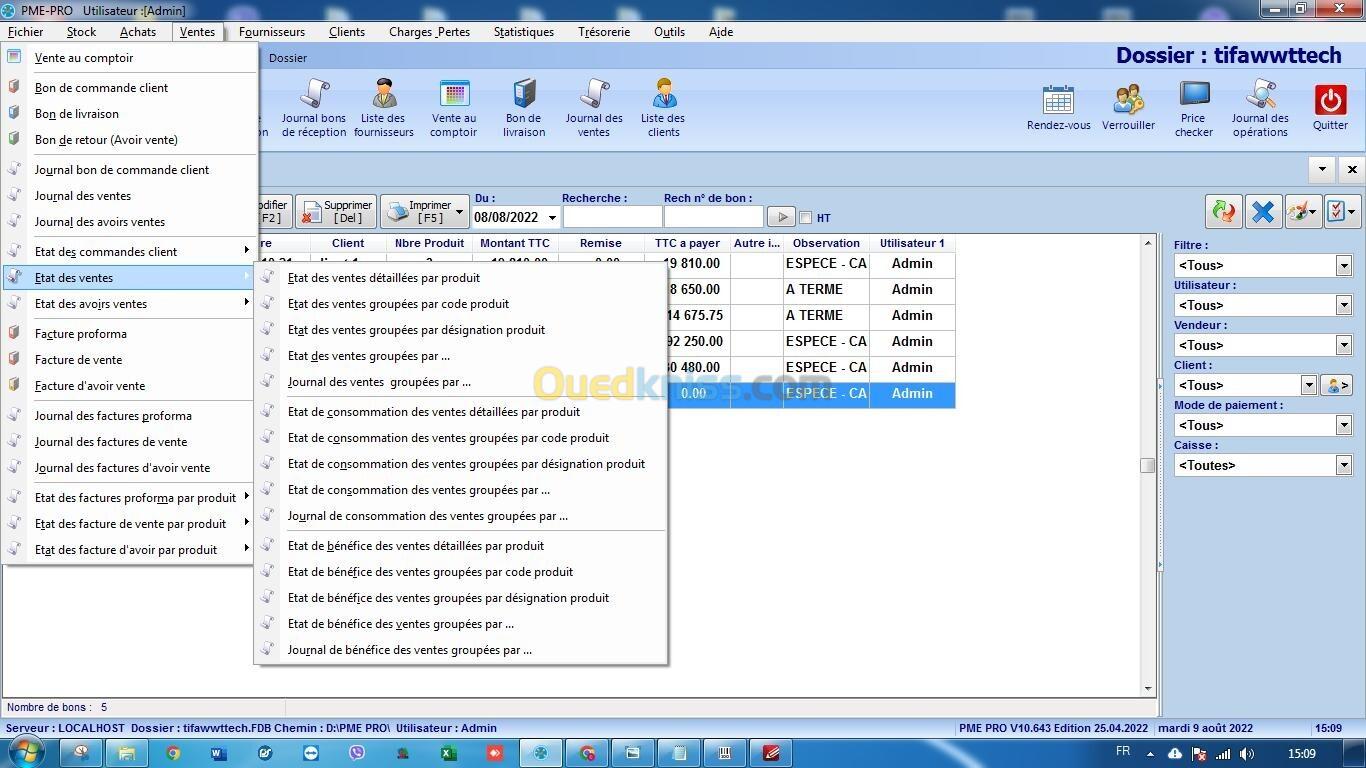Select Etat des ventes détaillées par produit
Screen dimensions: 1366x768
[x=383, y=278]
